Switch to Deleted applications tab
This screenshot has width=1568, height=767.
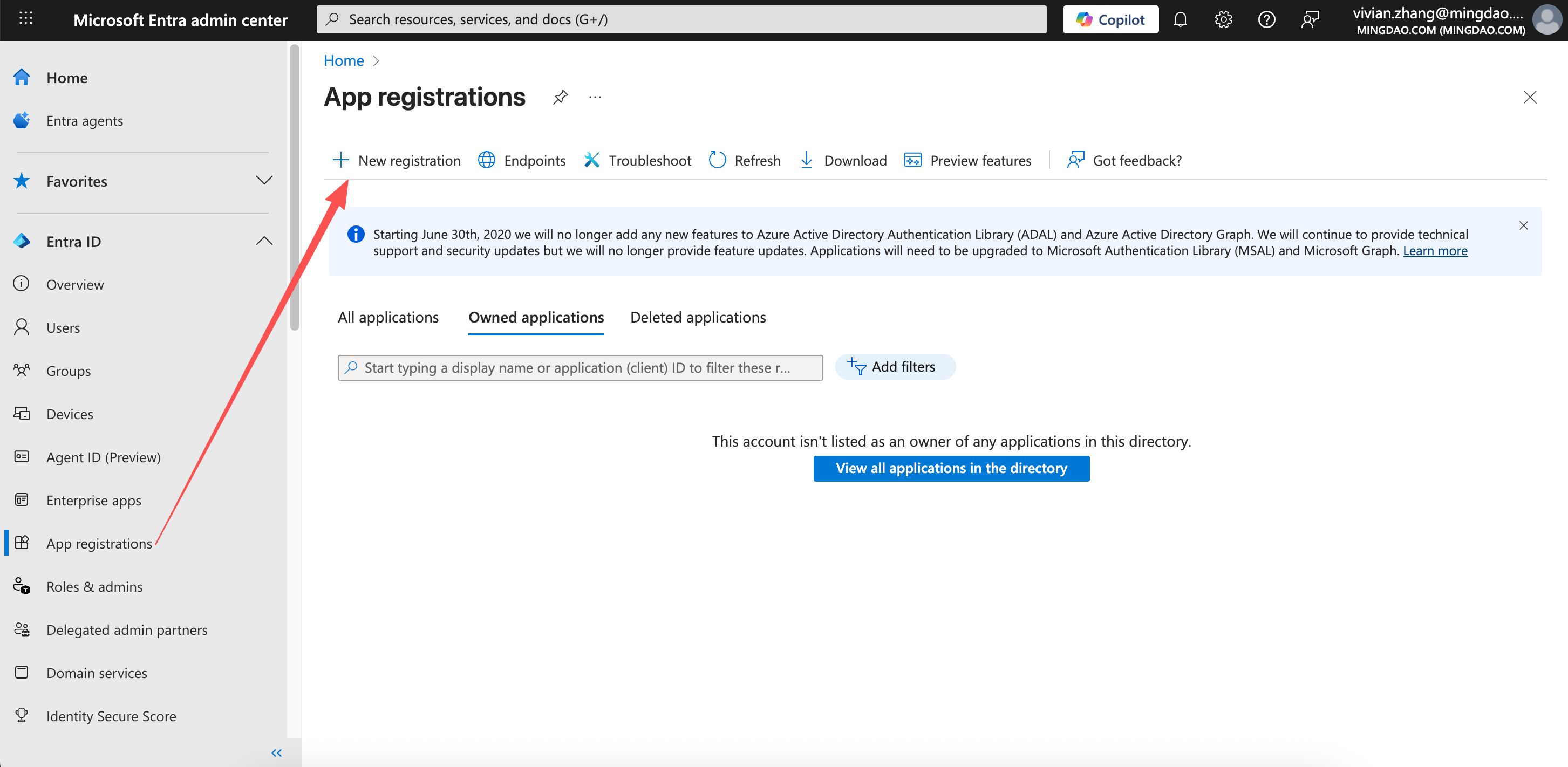(x=698, y=318)
